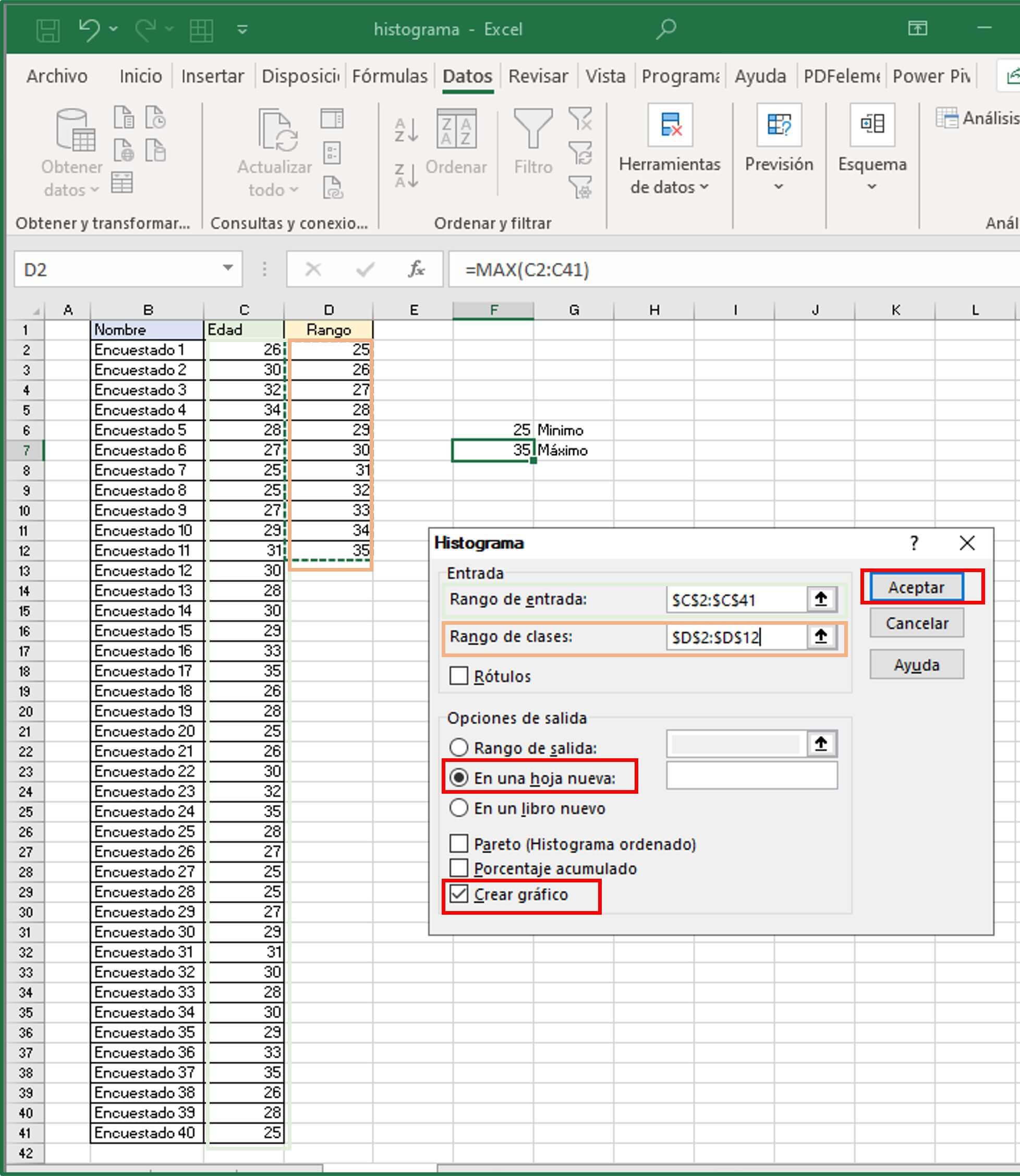The width and height of the screenshot is (1020, 1176).
Task: Switch to the Revisar ribbon tab
Action: coord(537,76)
